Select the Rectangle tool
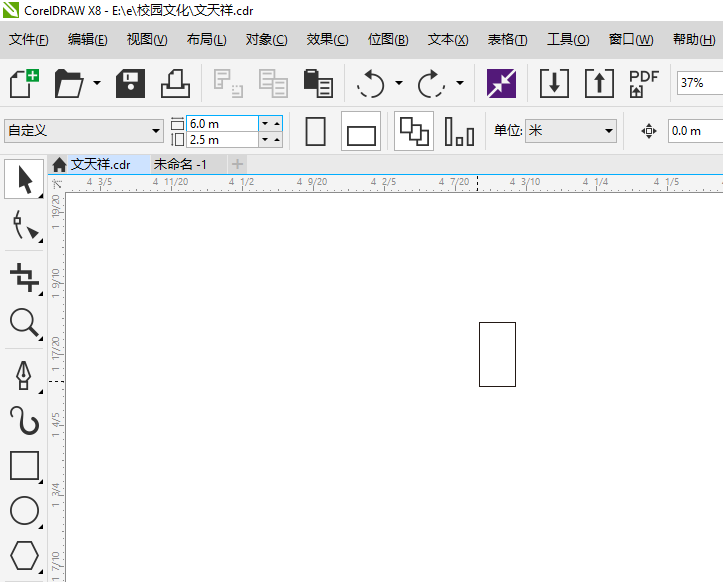Screen dimensions: 723x582 24,466
